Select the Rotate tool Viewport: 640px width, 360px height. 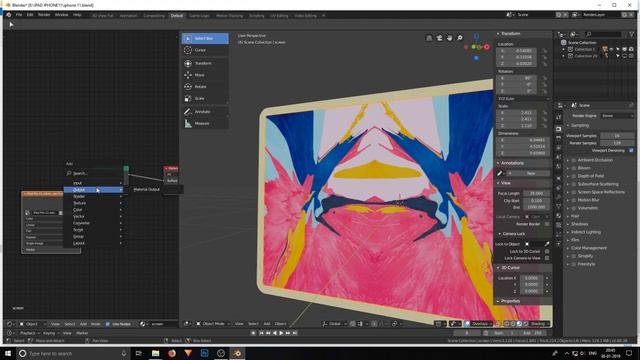click(x=205, y=87)
